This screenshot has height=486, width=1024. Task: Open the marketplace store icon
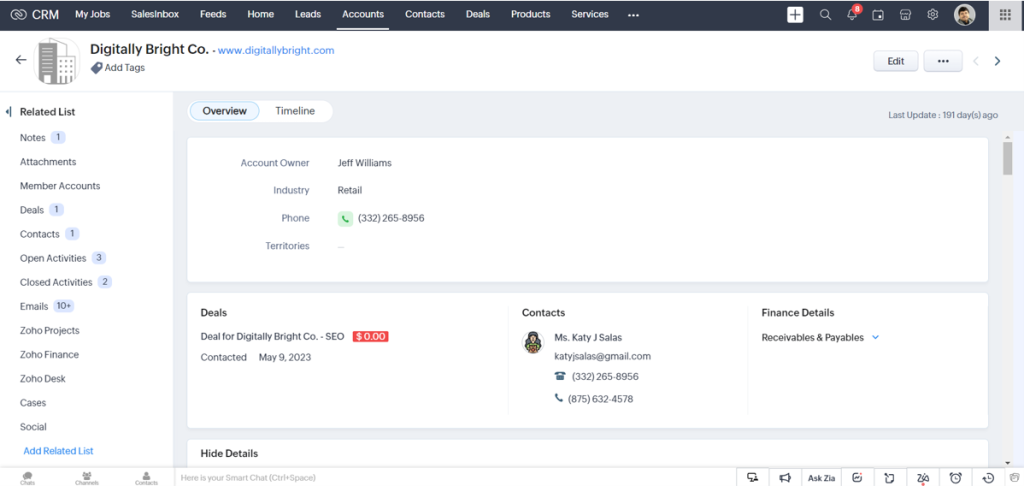point(905,14)
